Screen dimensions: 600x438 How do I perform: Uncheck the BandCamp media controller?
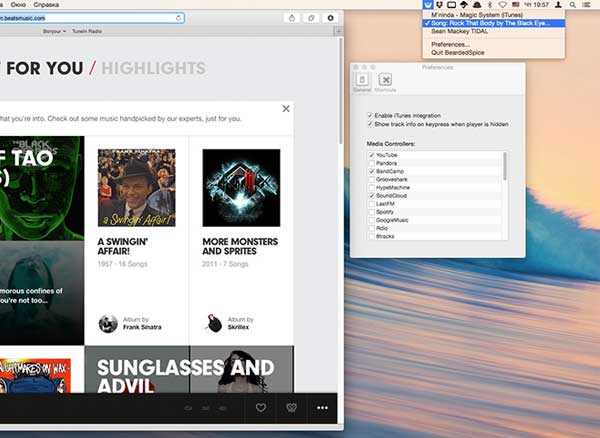(371, 171)
